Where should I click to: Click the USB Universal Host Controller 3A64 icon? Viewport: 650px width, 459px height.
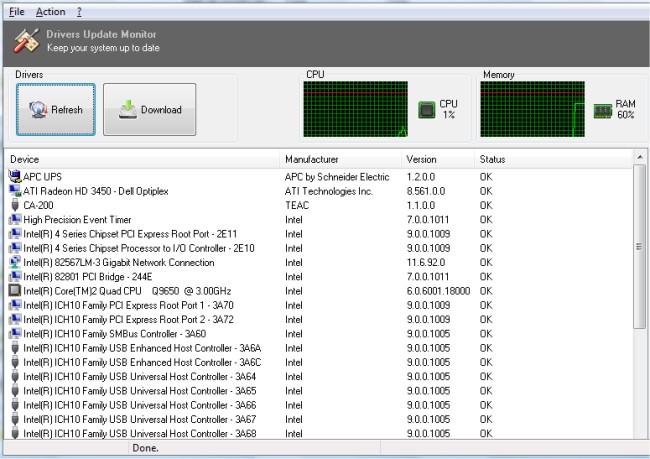pos(14,377)
